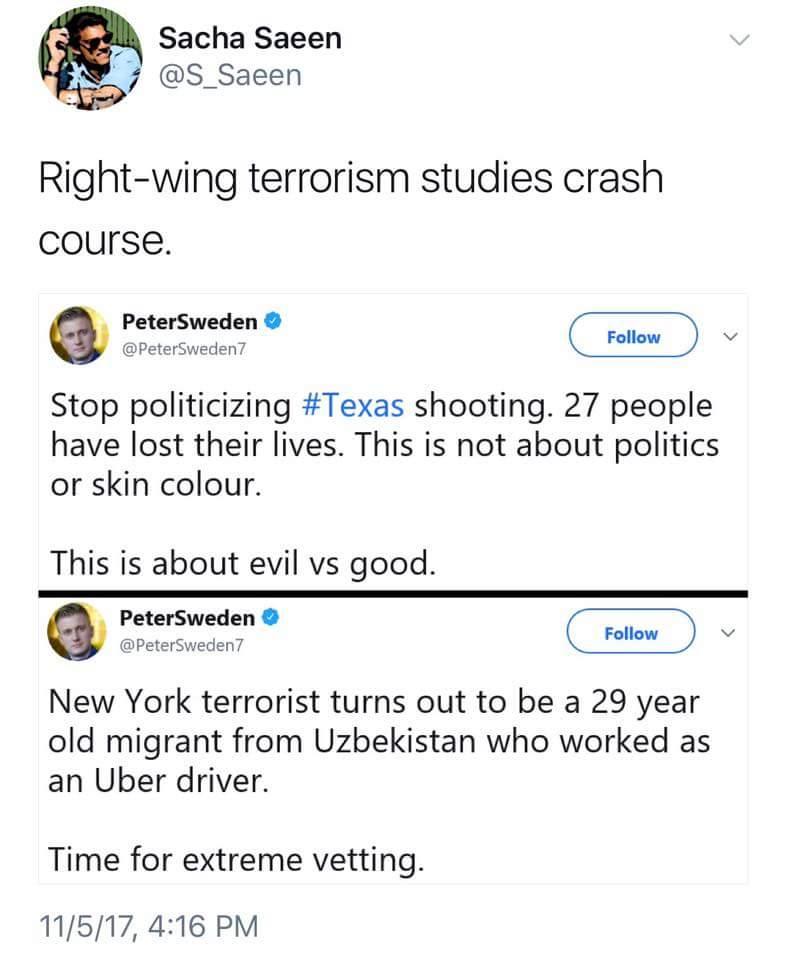Expand options chevron on second PeterSweden tweet
Viewport: 786px width, 960px height.
pos(727,632)
